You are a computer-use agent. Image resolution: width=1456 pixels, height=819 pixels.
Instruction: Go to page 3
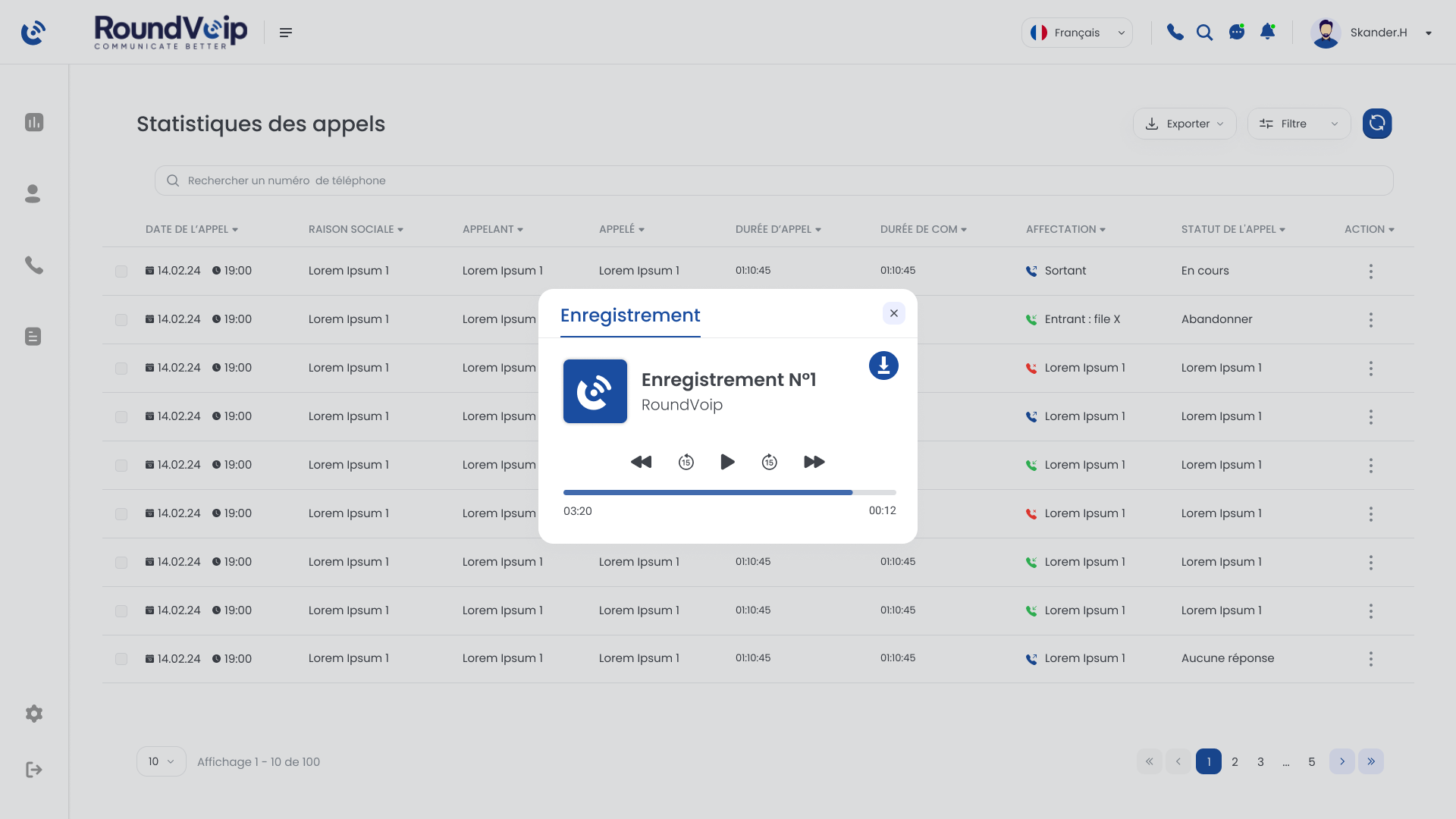click(x=1260, y=761)
